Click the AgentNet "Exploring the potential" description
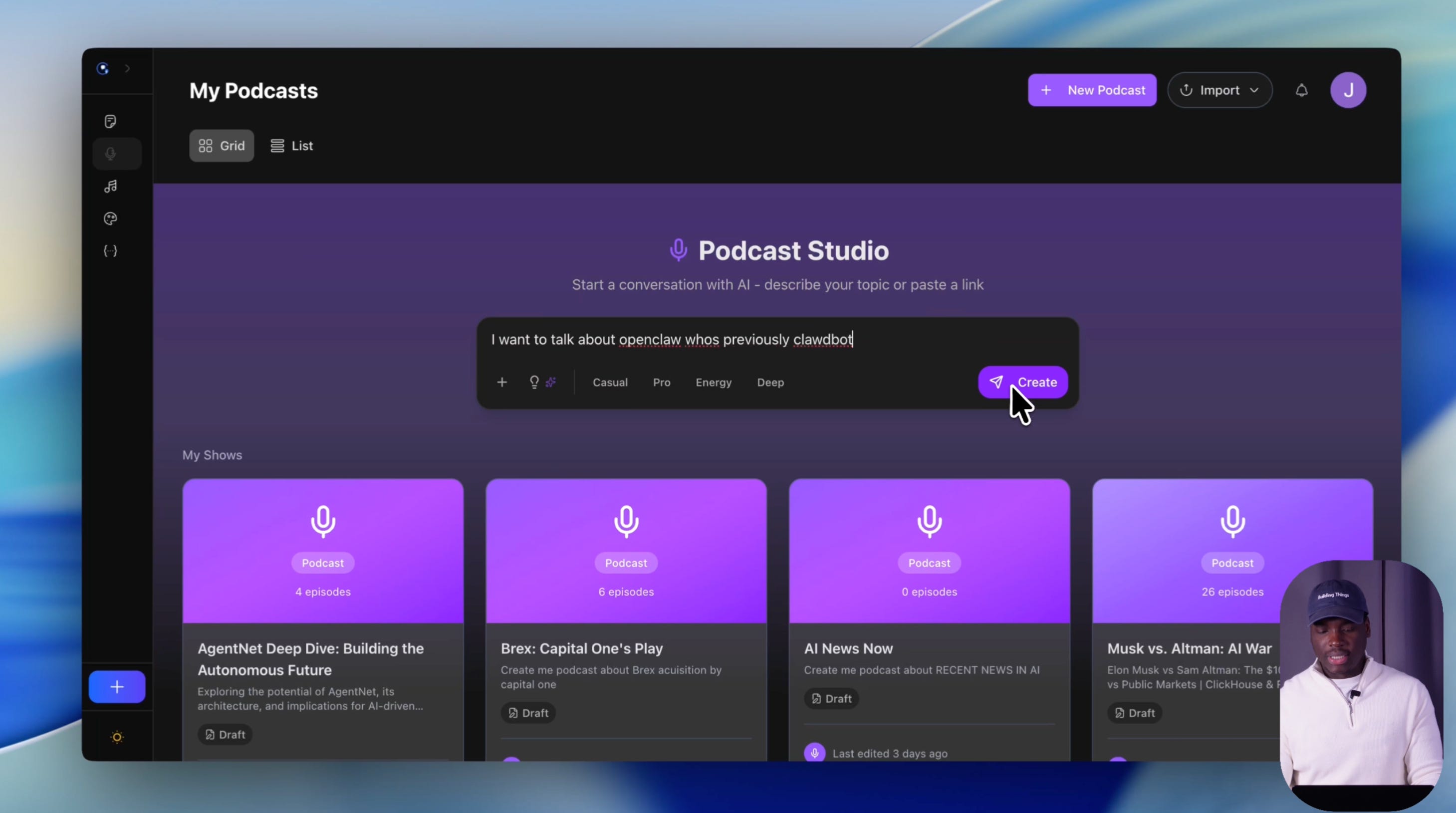The height and width of the screenshot is (813, 1456). pos(310,699)
